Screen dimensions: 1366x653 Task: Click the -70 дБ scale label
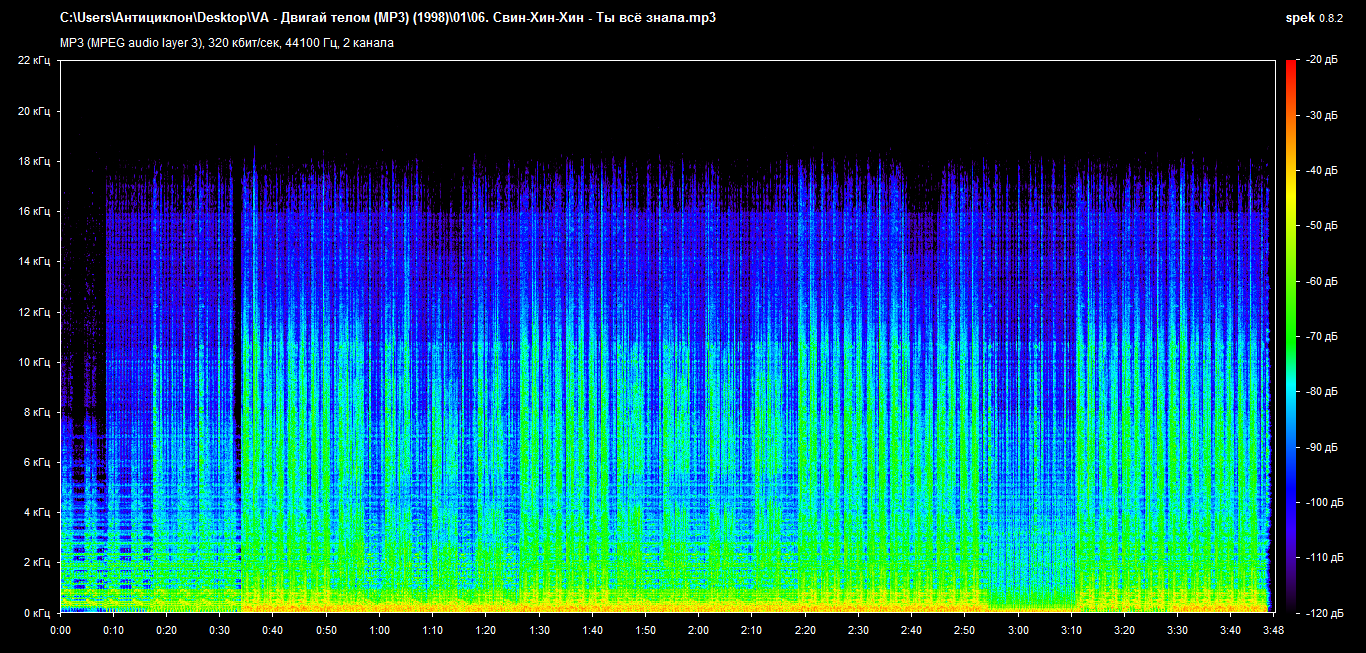click(1318, 337)
